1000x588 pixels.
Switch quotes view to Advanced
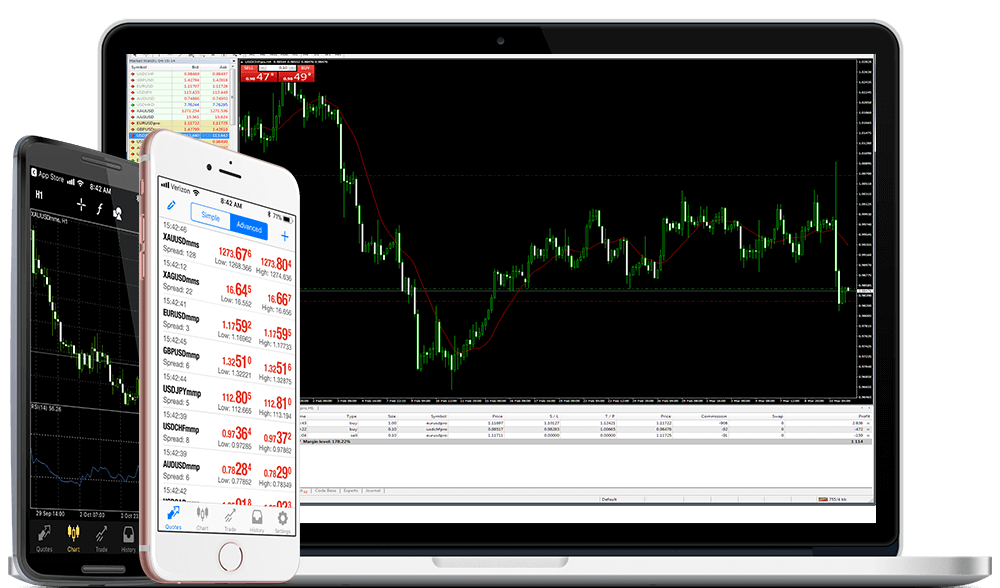(249, 226)
